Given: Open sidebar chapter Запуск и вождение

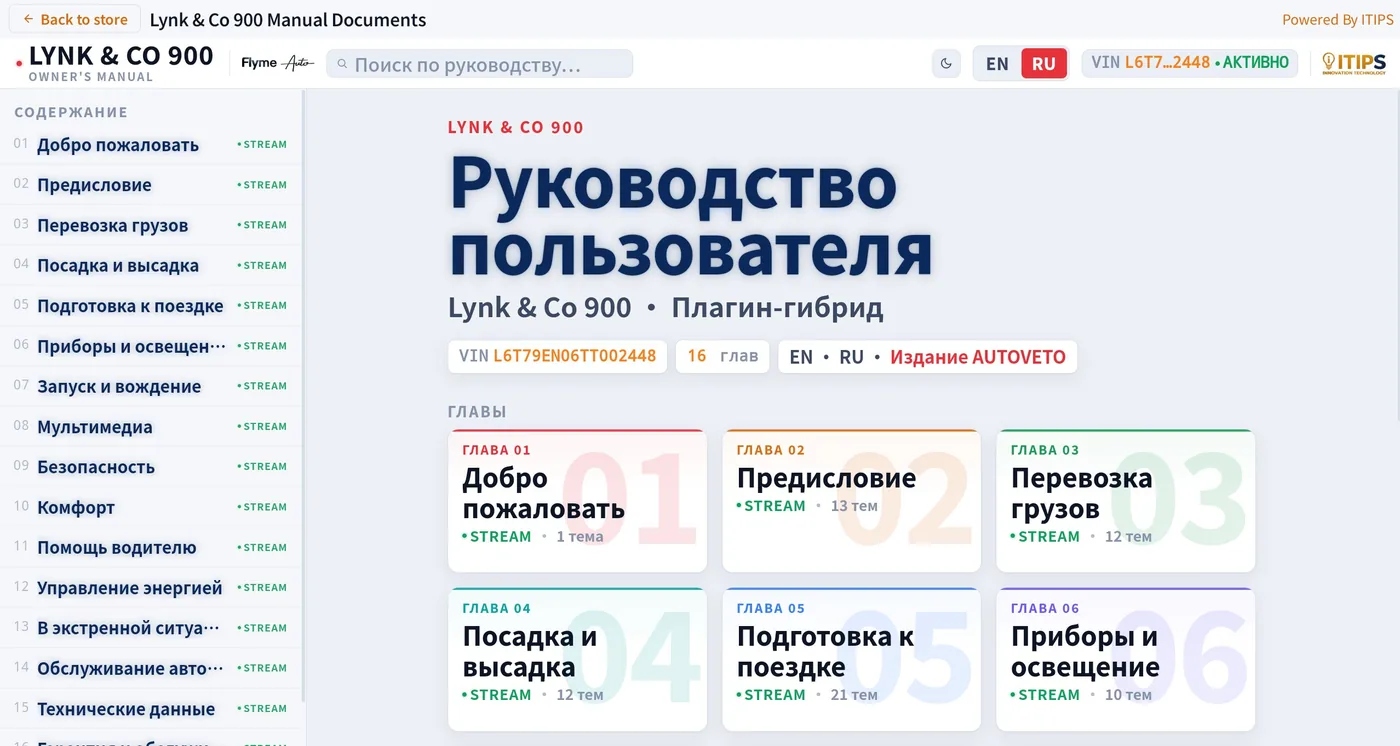Looking at the screenshot, I should tap(151, 386).
